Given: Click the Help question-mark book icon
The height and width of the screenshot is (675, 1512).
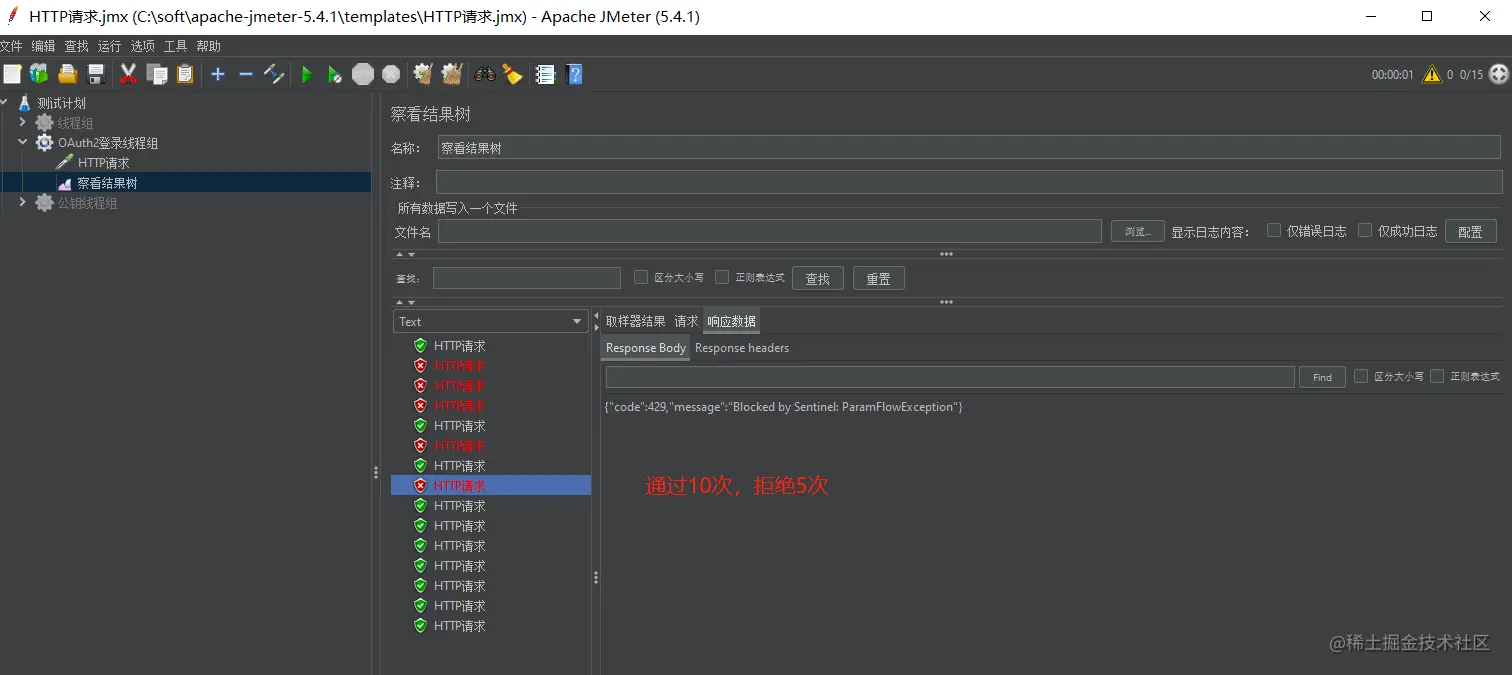Looking at the screenshot, I should pos(574,74).
